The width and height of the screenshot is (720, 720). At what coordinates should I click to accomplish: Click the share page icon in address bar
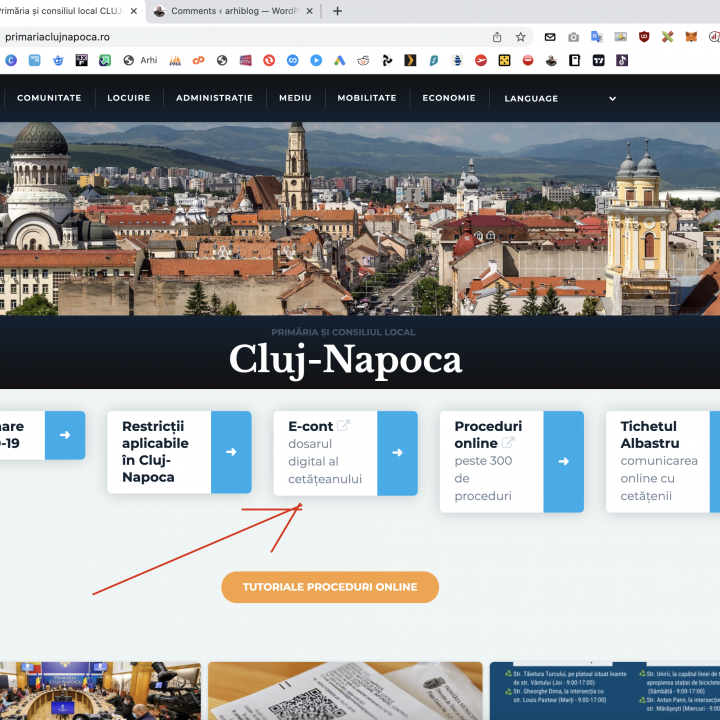pos(497,37)
